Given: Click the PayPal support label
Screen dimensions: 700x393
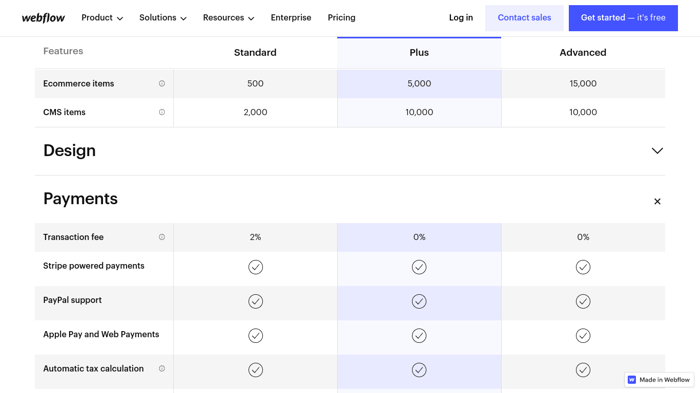Looking at the screenshot, I should pyautogui.click(x=72, y=300).
